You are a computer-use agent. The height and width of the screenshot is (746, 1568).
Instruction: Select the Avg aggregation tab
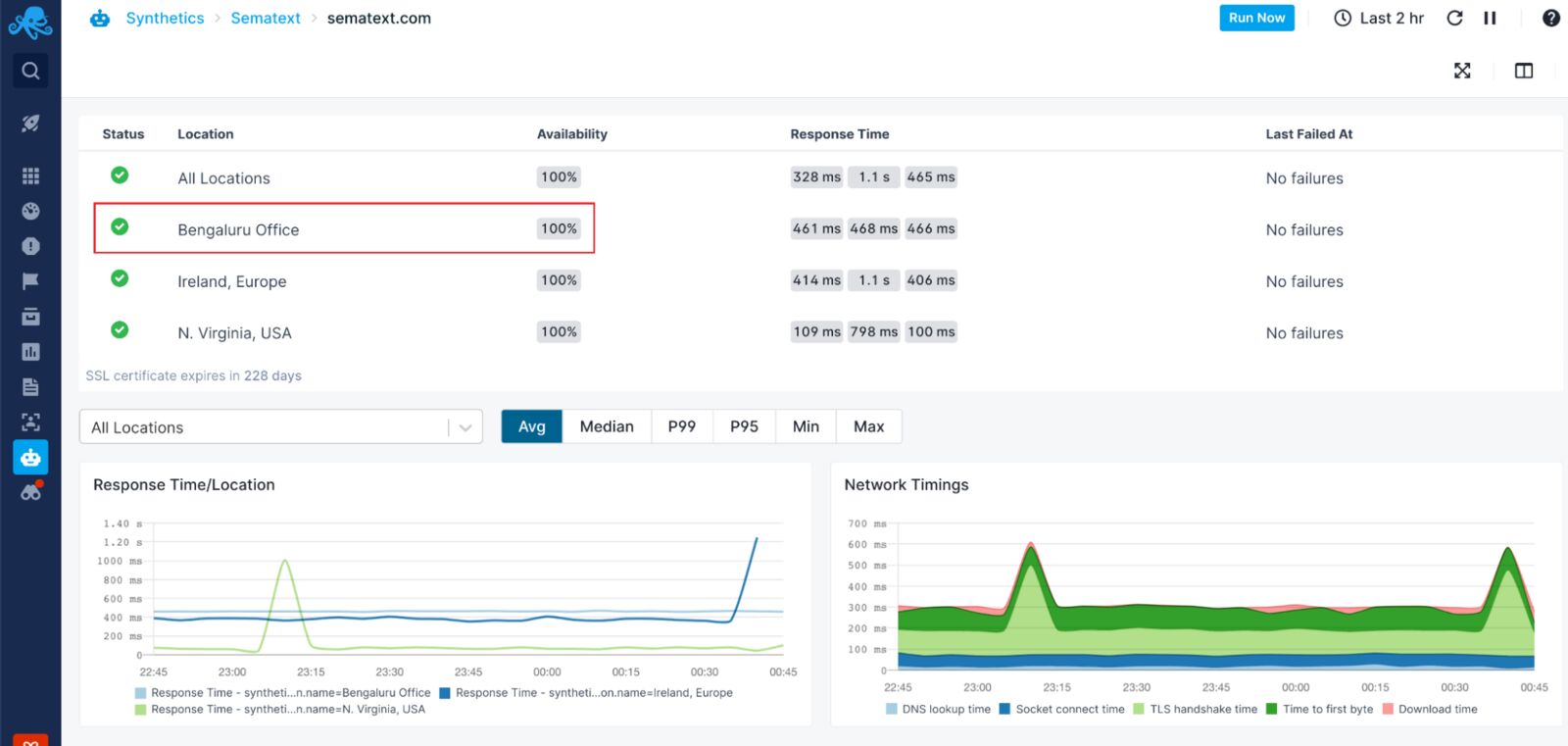pyautogui.click(x=532, y=426)
